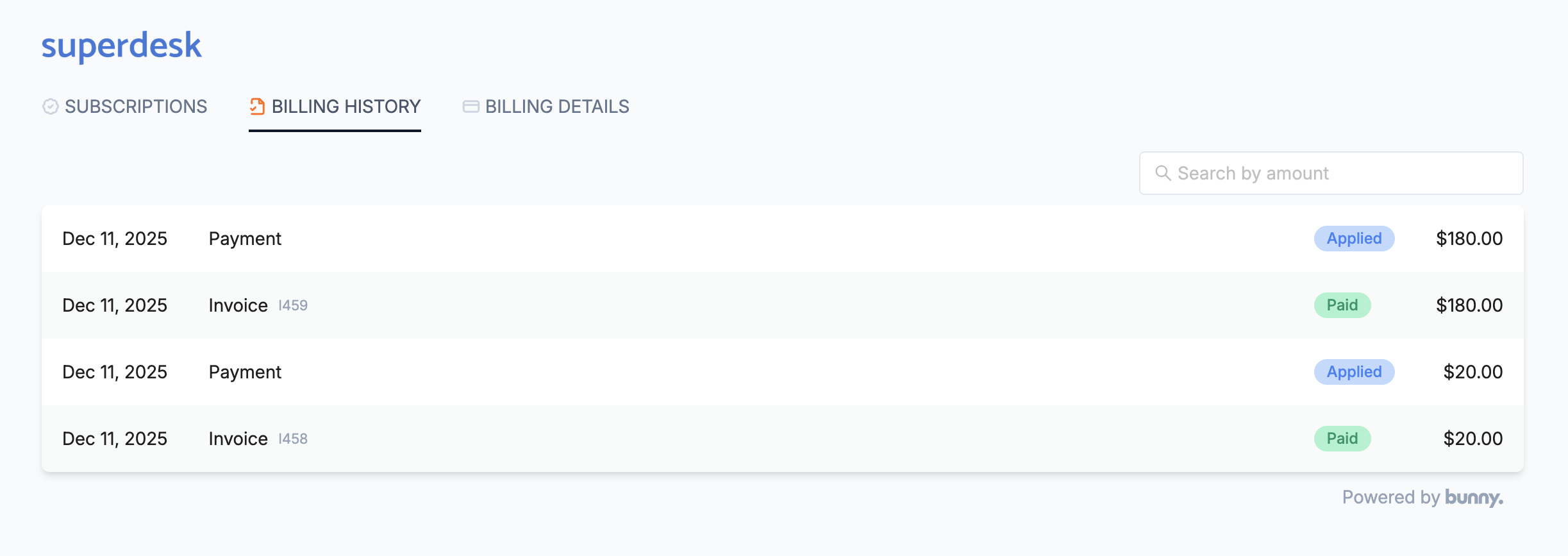
Task: Click the Billing Details card icon
Action: [471, 106]
